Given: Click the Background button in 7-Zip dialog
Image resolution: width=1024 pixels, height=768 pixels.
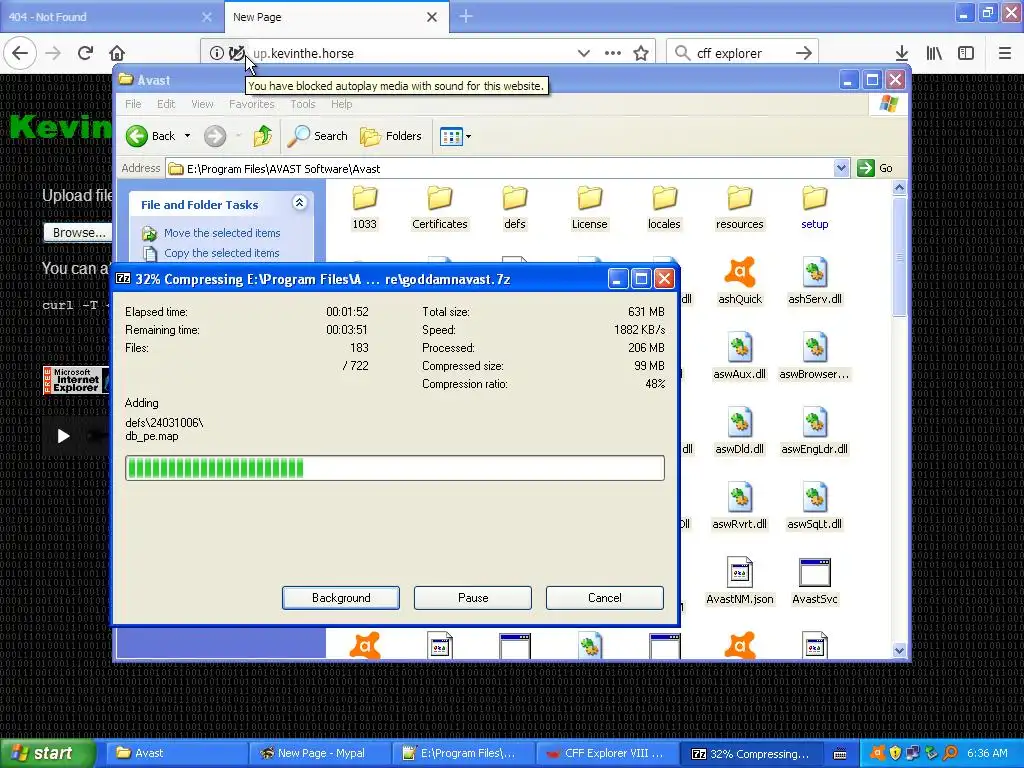Looking at the screenshot, I should [341, 598].
